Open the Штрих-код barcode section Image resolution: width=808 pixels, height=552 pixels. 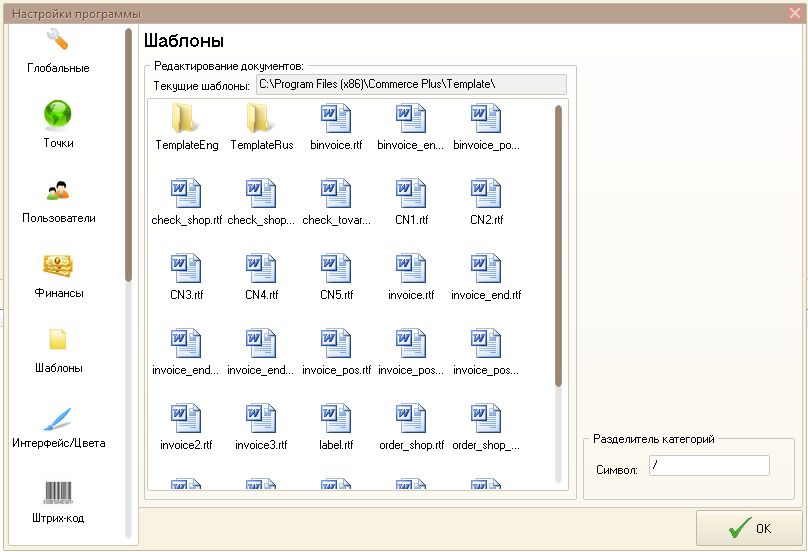[x=58, y=502]
